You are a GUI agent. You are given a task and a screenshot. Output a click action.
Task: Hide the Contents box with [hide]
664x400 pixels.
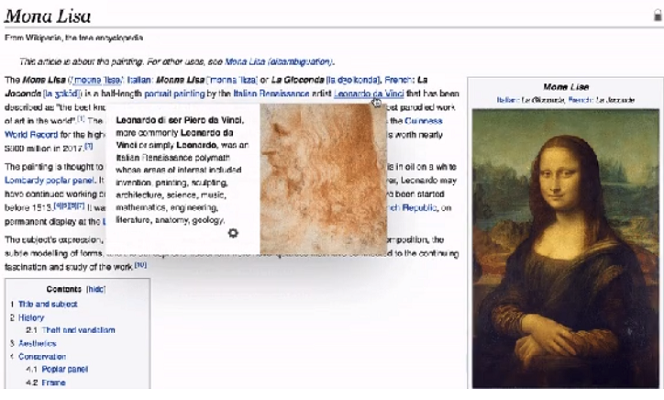(96, 289)
